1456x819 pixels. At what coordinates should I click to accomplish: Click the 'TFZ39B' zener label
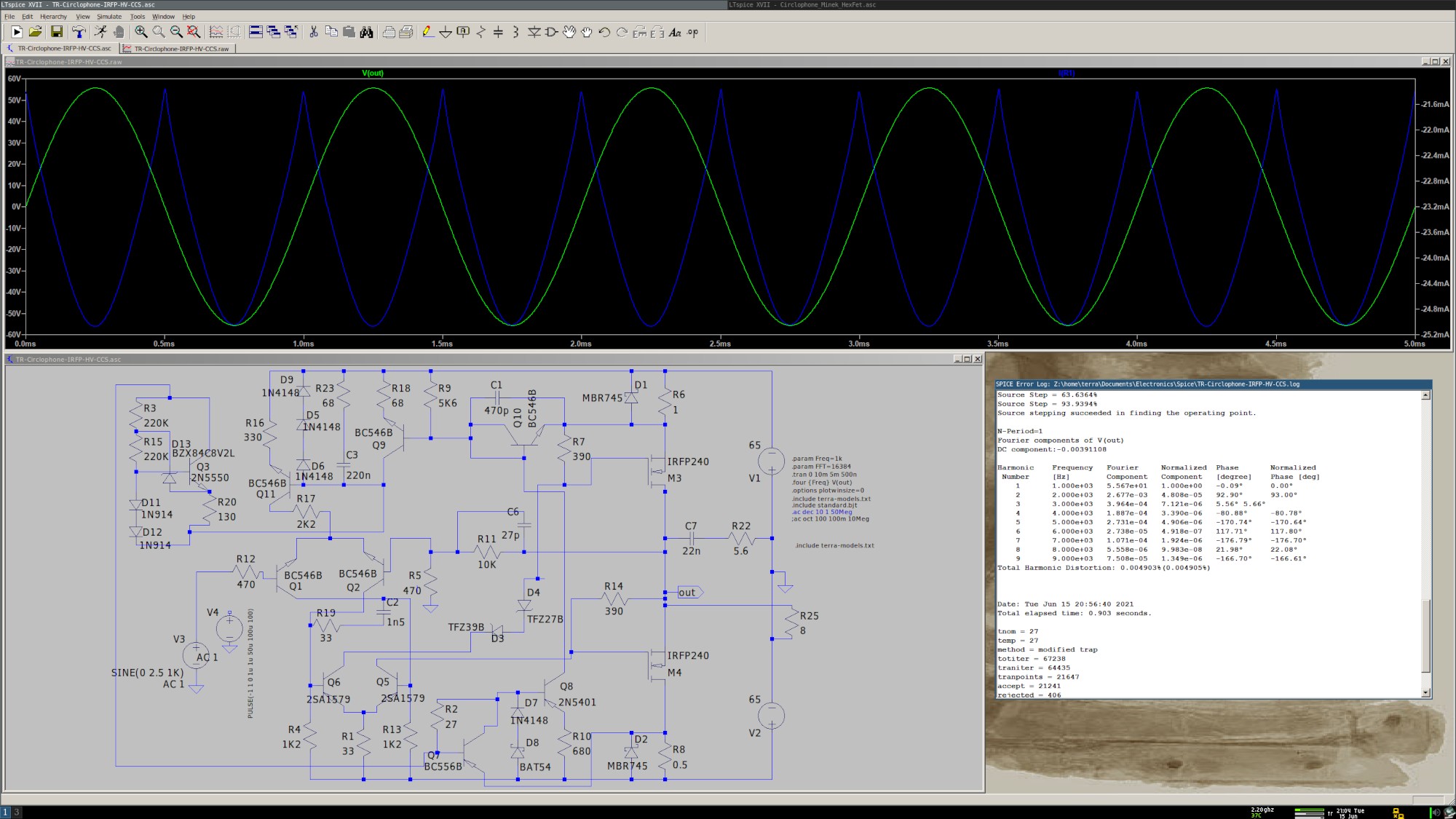[x=466, y=627]
